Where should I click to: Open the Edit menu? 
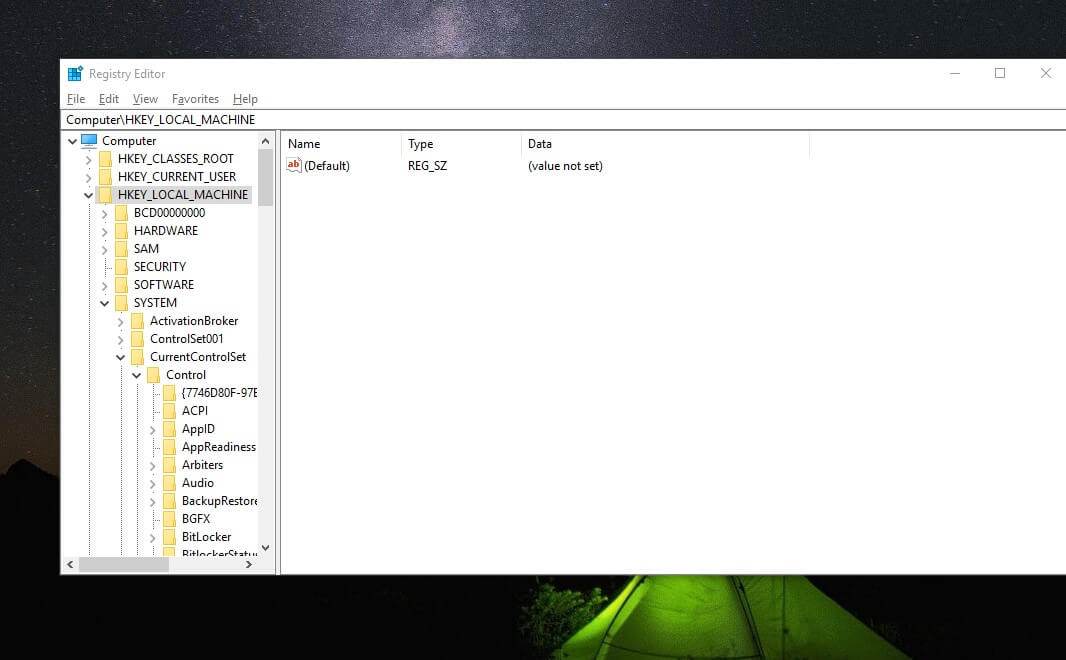tap(108, 98)
